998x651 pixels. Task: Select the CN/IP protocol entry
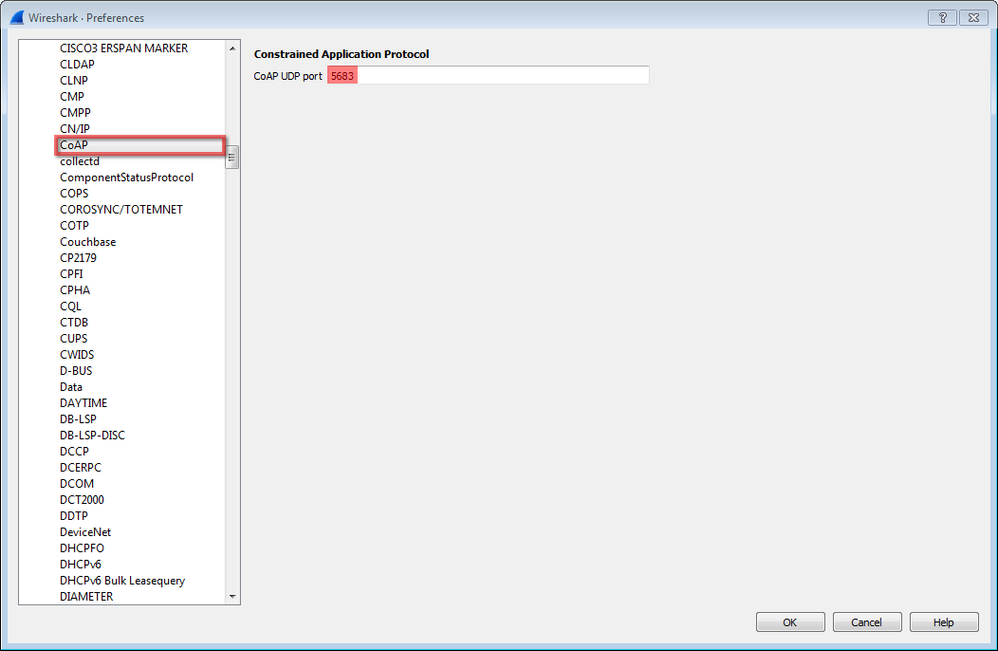[x=74, y=129]
